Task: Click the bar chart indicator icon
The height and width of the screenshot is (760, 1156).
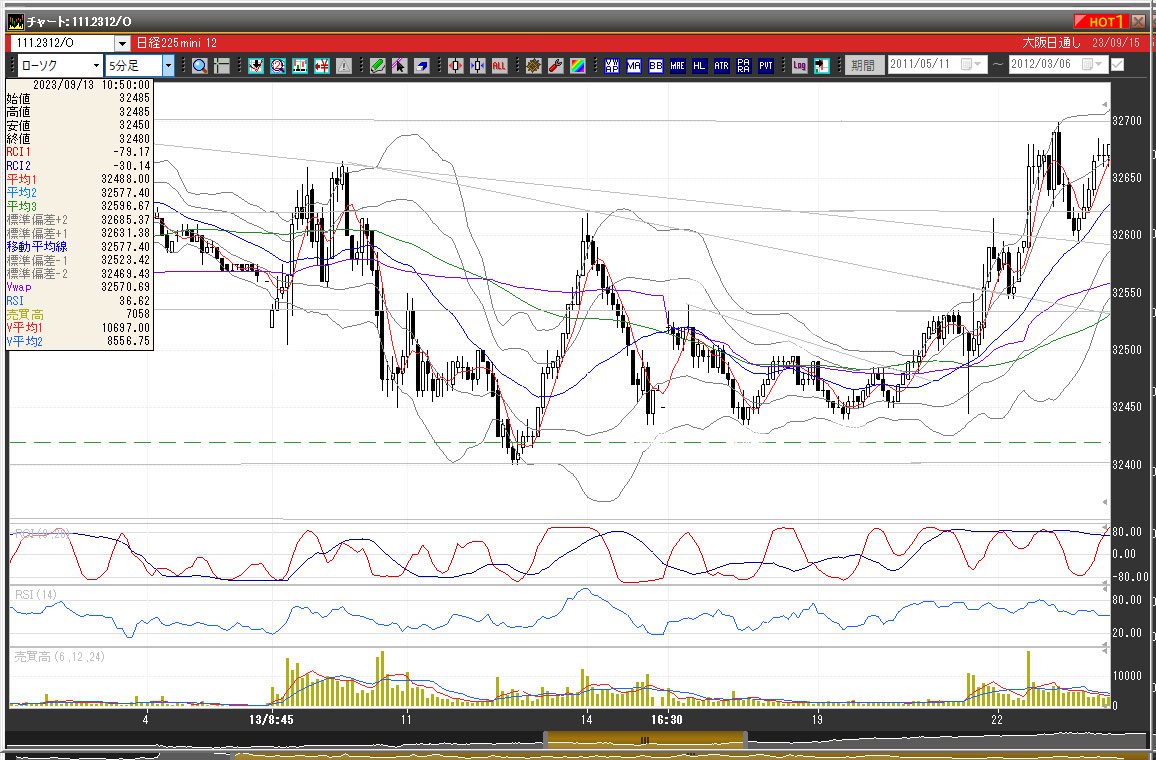Action: click(x=299, y=66)
